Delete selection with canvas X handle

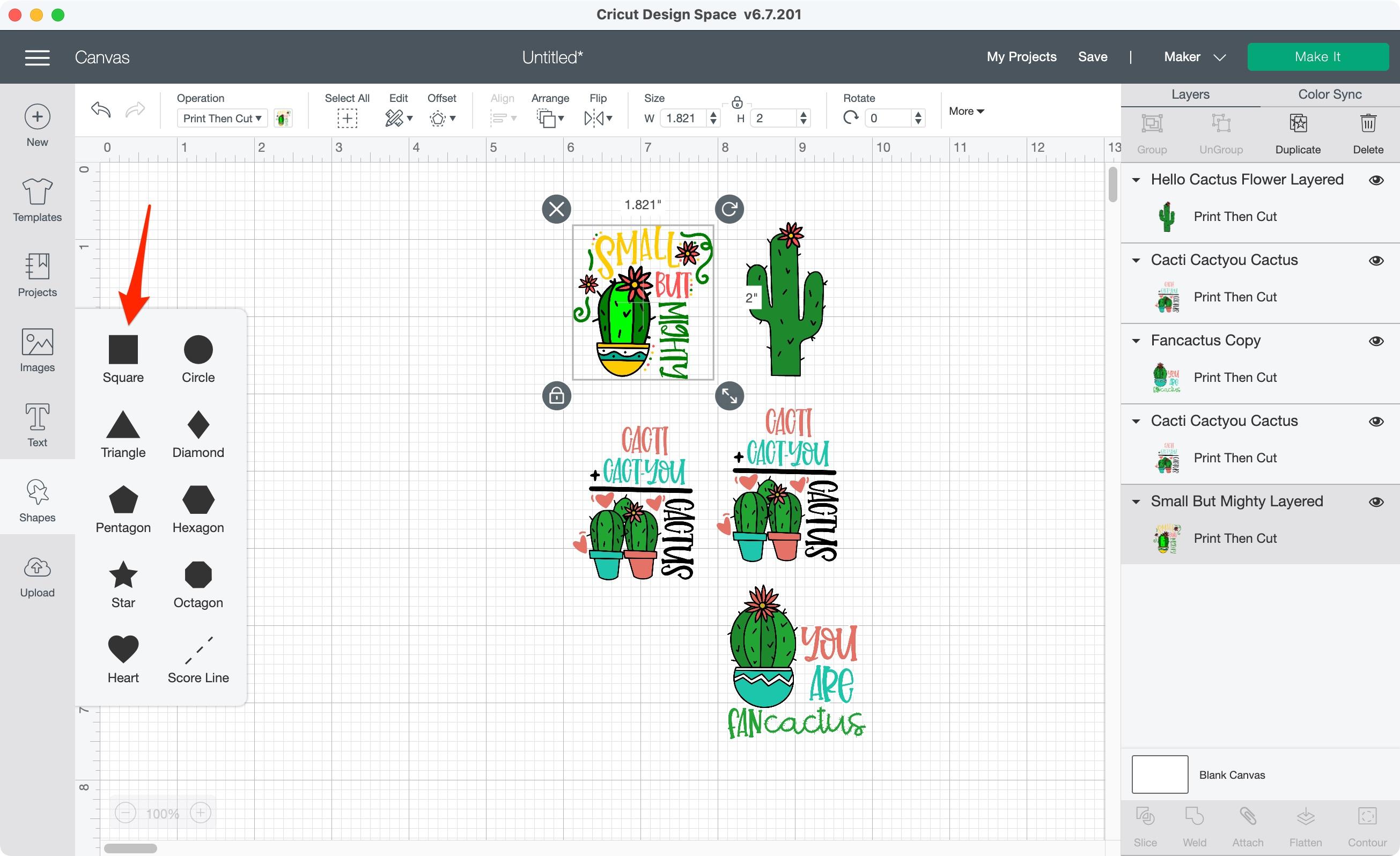pos(556,209)
